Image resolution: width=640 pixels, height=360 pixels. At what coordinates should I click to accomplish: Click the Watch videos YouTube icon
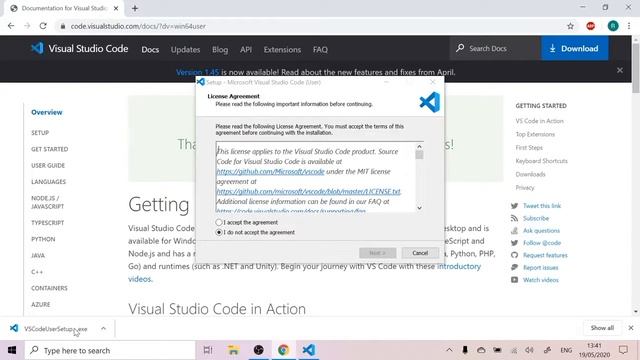coord(514,280)
